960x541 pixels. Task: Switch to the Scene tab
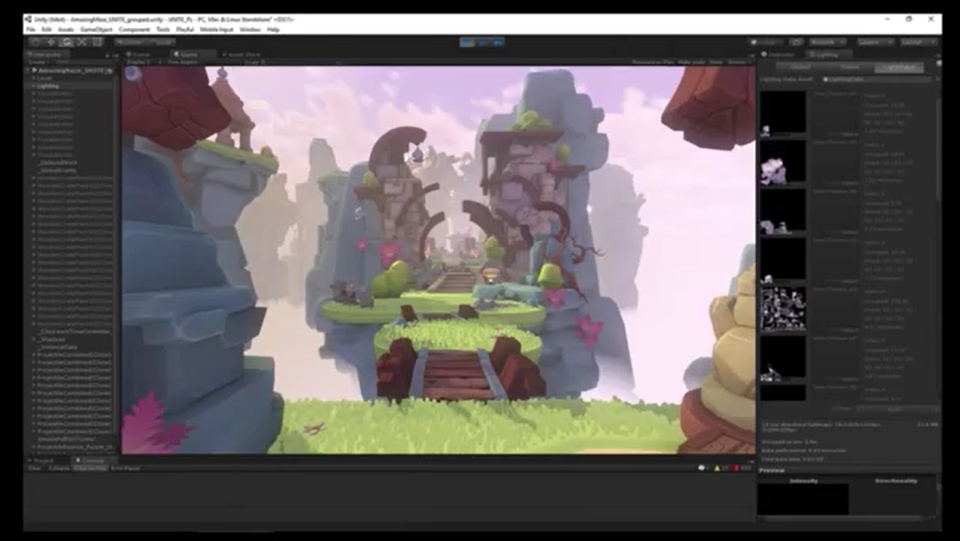click(138, 54)
